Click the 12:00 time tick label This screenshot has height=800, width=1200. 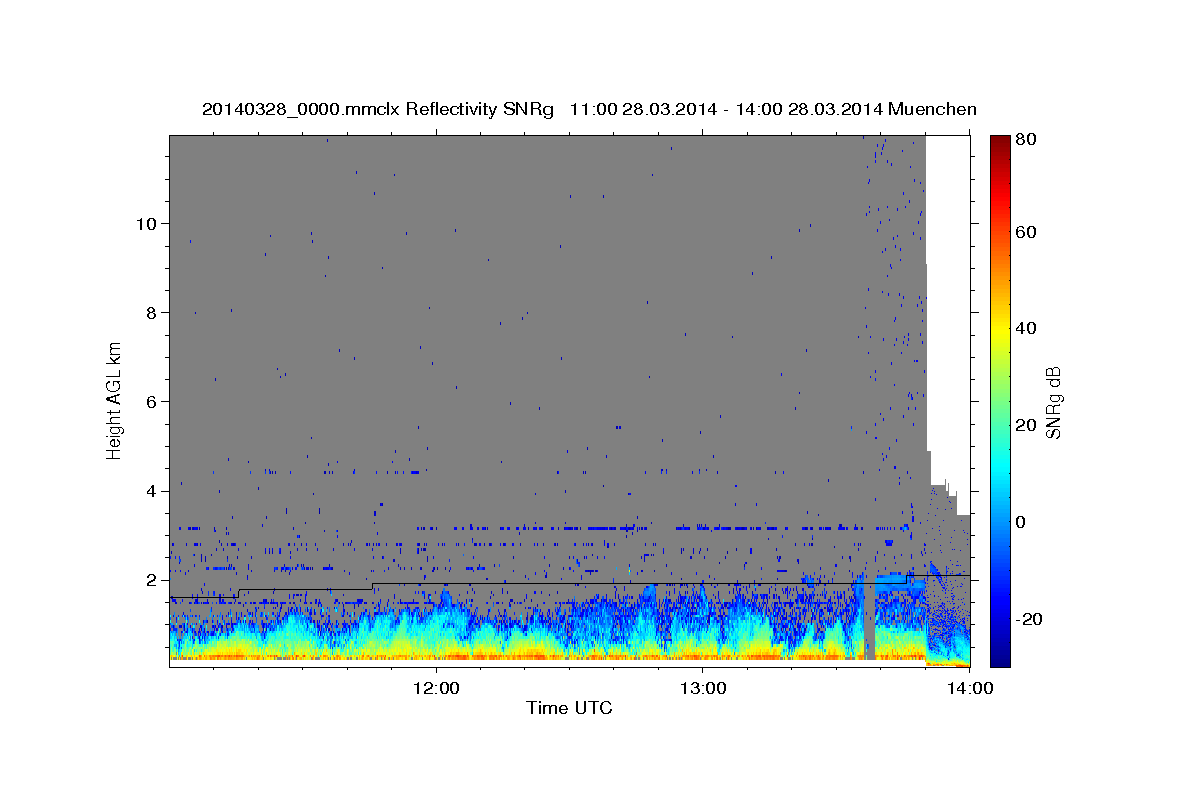(436, 688)
